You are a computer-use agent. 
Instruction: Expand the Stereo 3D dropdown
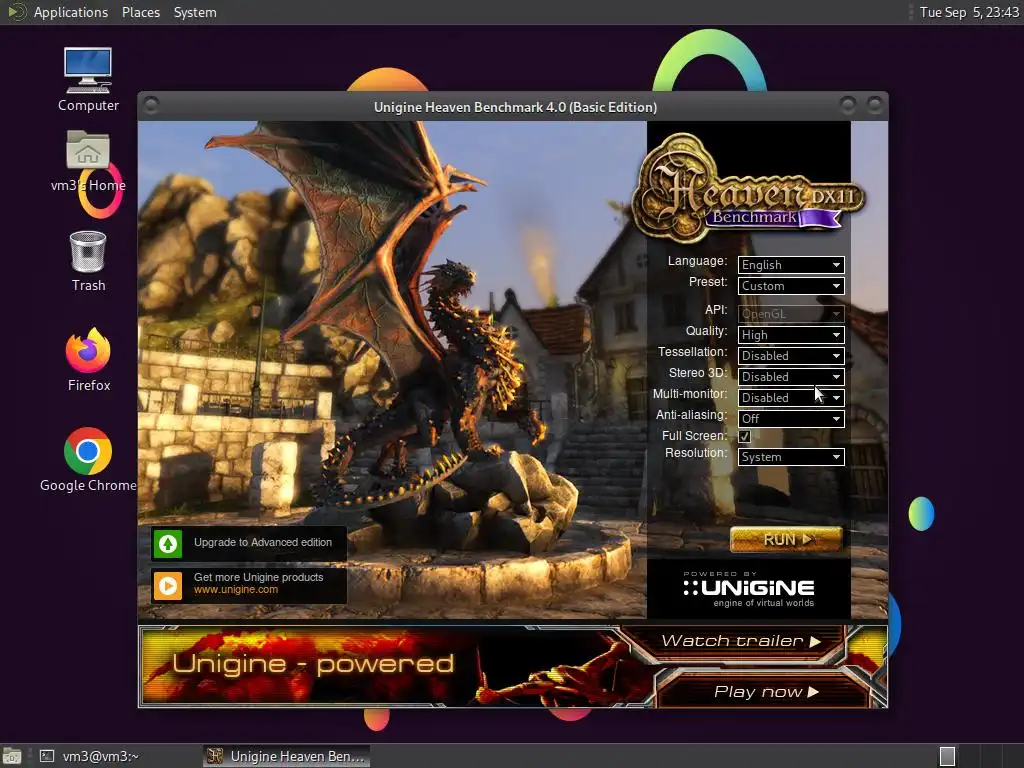pyautogui.click(x=791, y=376)
